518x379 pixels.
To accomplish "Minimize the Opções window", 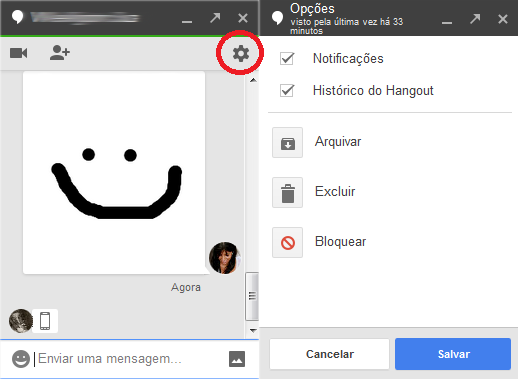I will (447, 23).
